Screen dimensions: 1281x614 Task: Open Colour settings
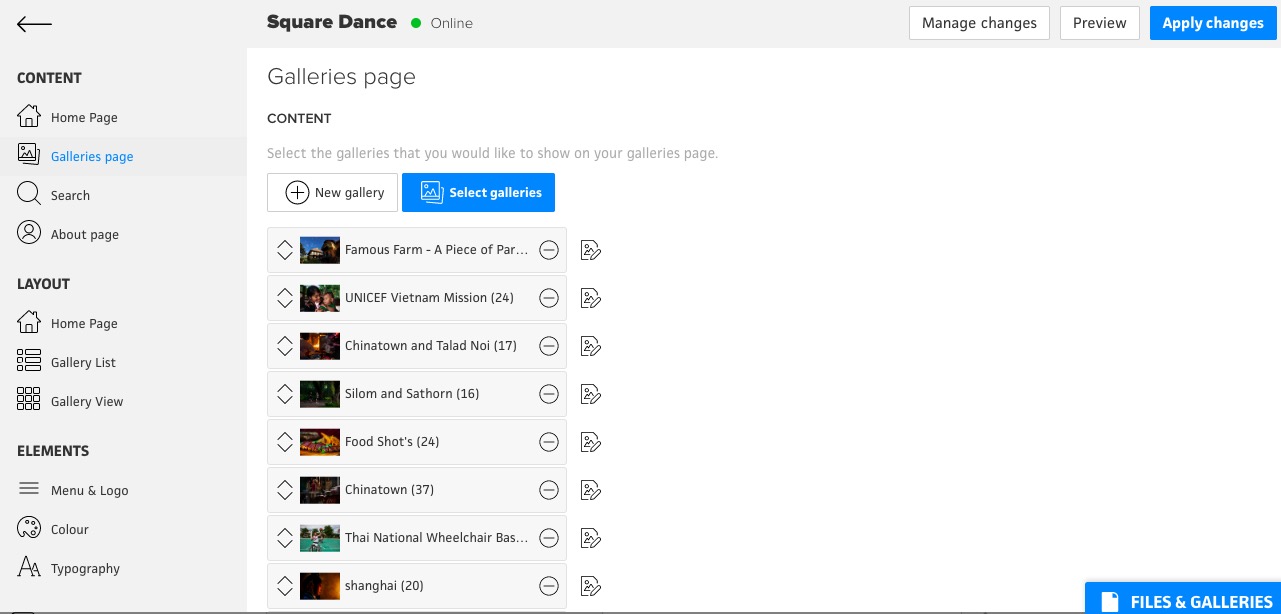pos(53,529)
